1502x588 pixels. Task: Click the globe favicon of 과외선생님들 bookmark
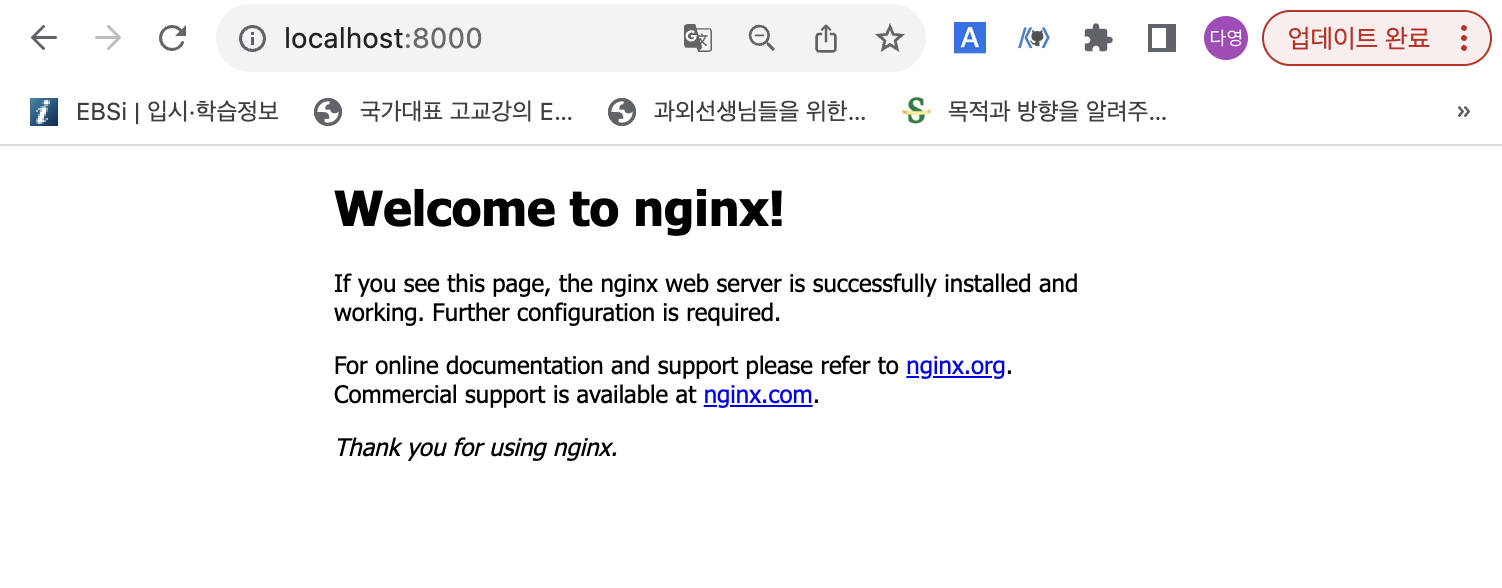tap(621, 111)
